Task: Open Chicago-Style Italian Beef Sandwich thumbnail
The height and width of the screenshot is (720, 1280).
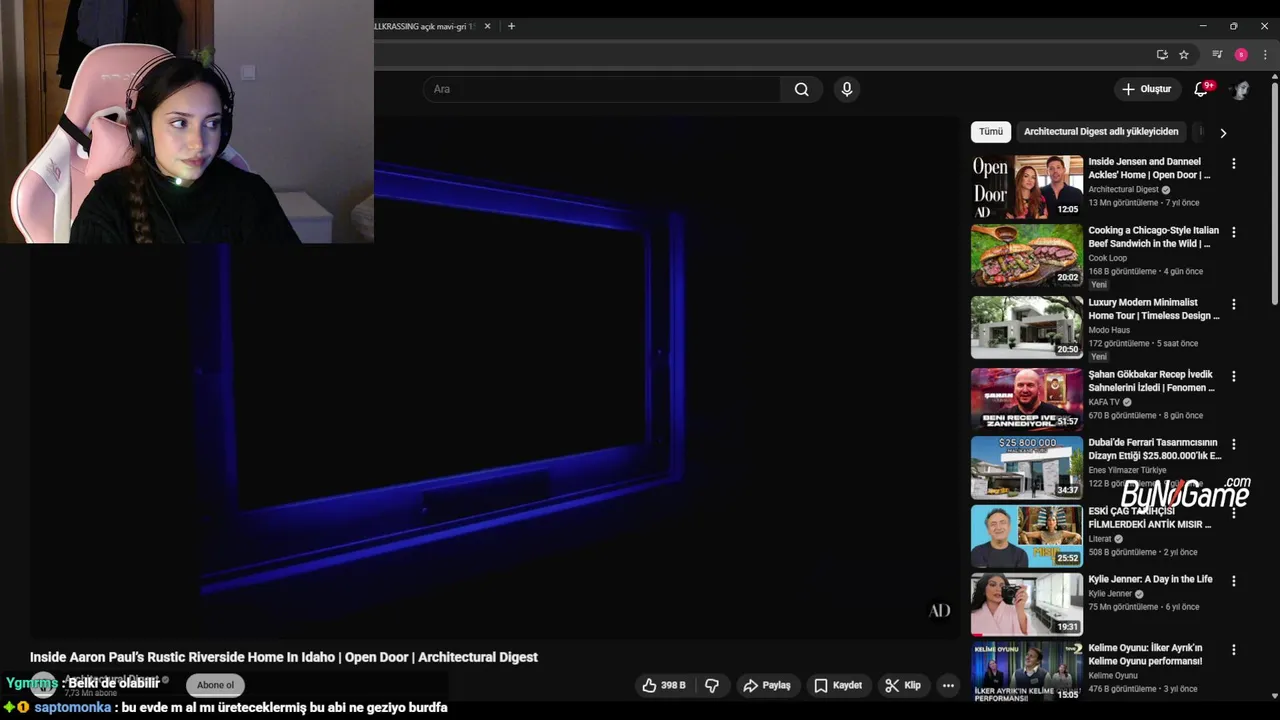Action: coord(1026,255)
